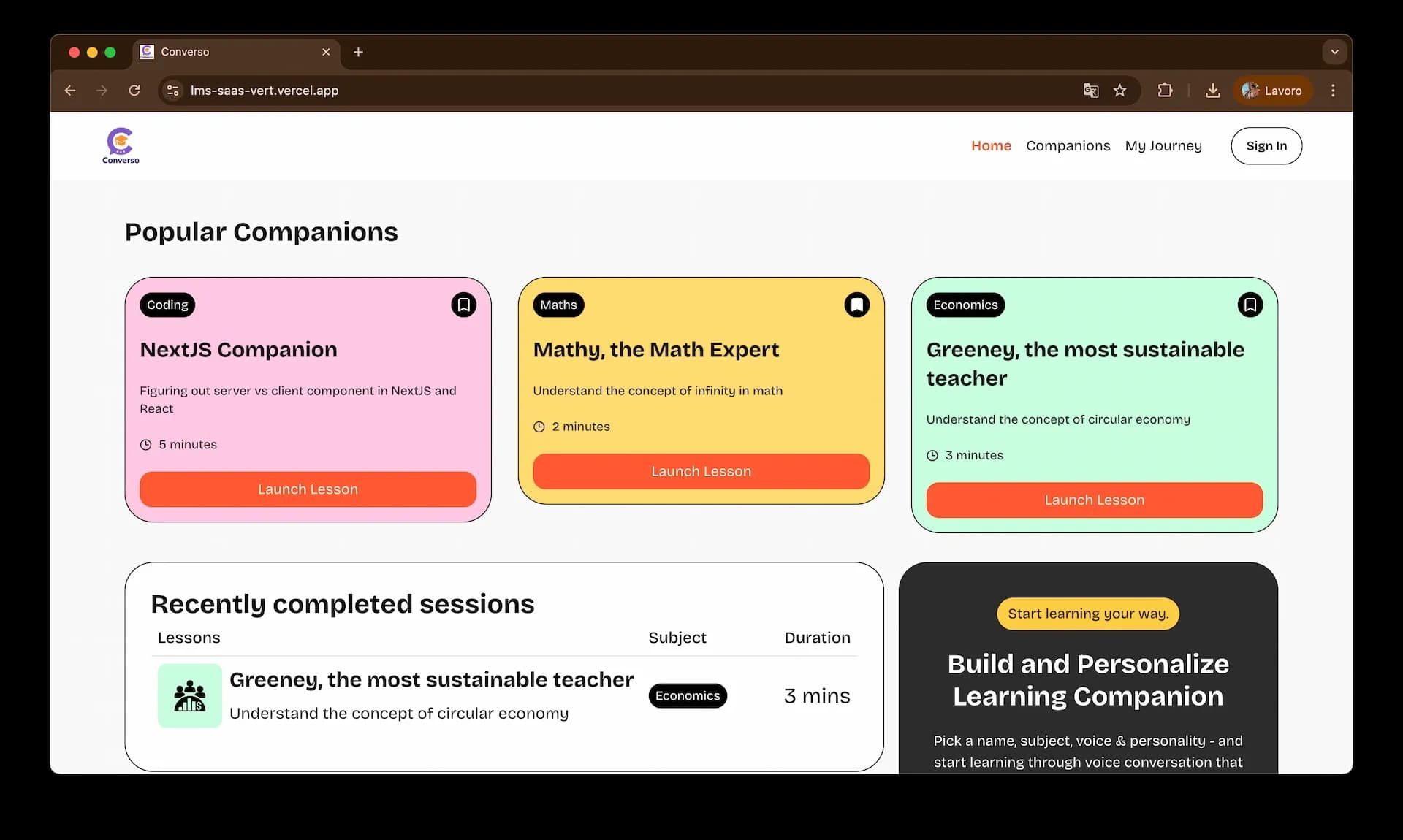Launch Lesson for Greeney companion
The image size is (1403, 840).
coord(1094,500)
